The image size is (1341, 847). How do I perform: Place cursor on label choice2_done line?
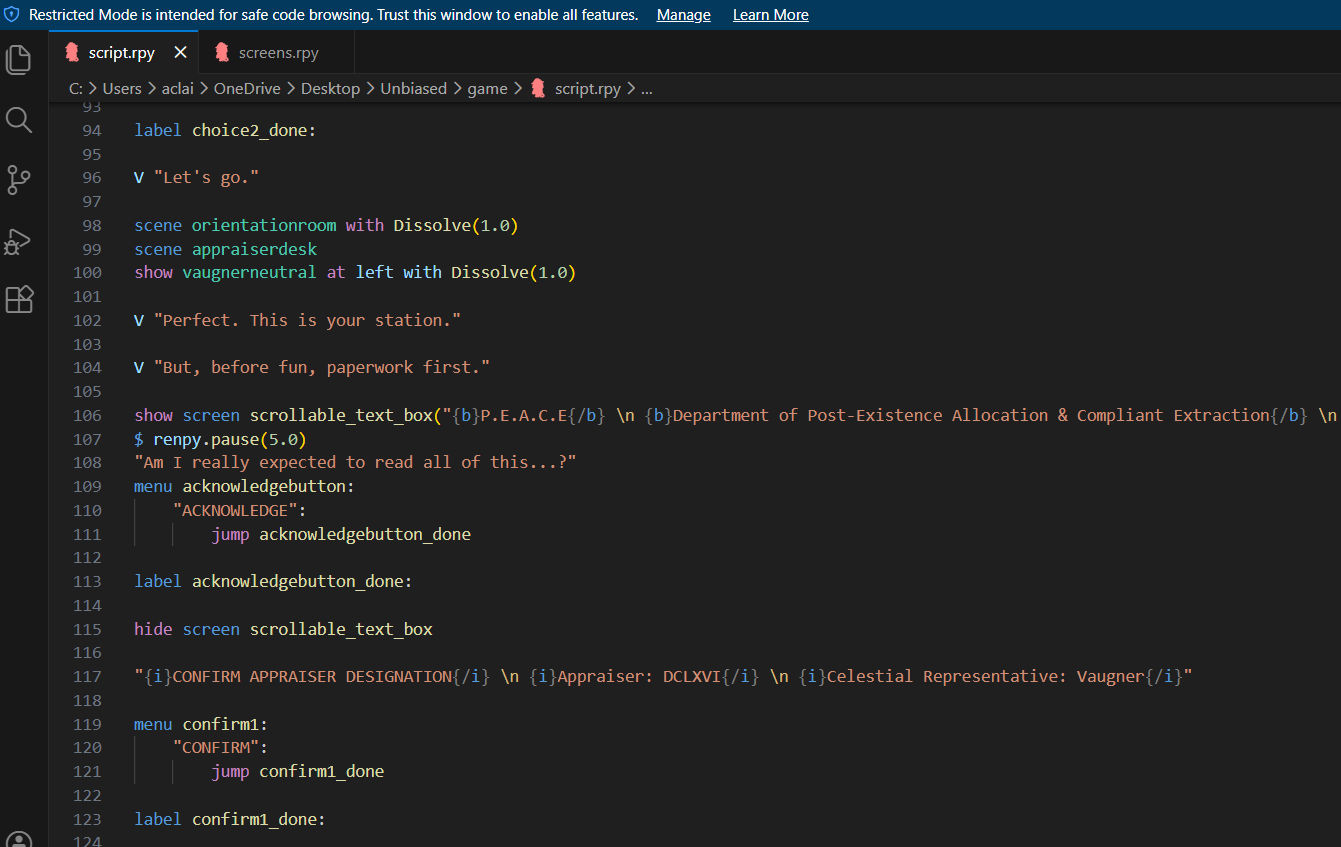[x=225, y=130]
